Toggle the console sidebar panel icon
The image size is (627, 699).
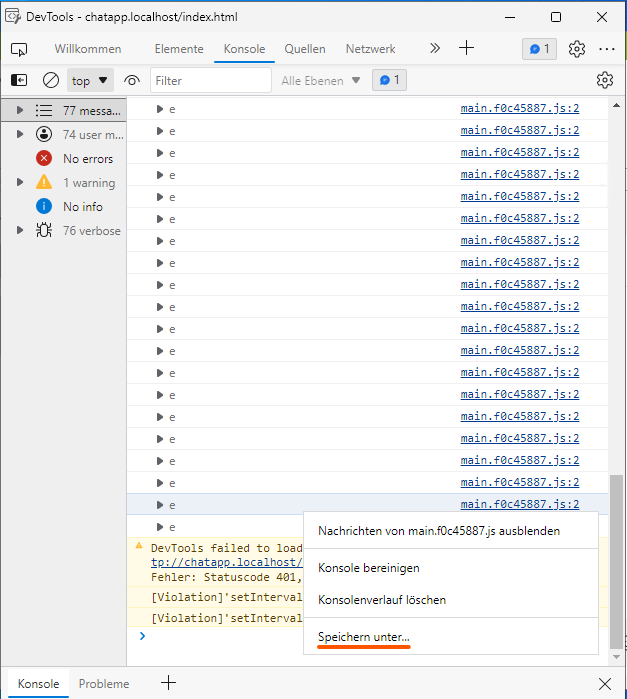pyautogui.click(x=19, y=80)
